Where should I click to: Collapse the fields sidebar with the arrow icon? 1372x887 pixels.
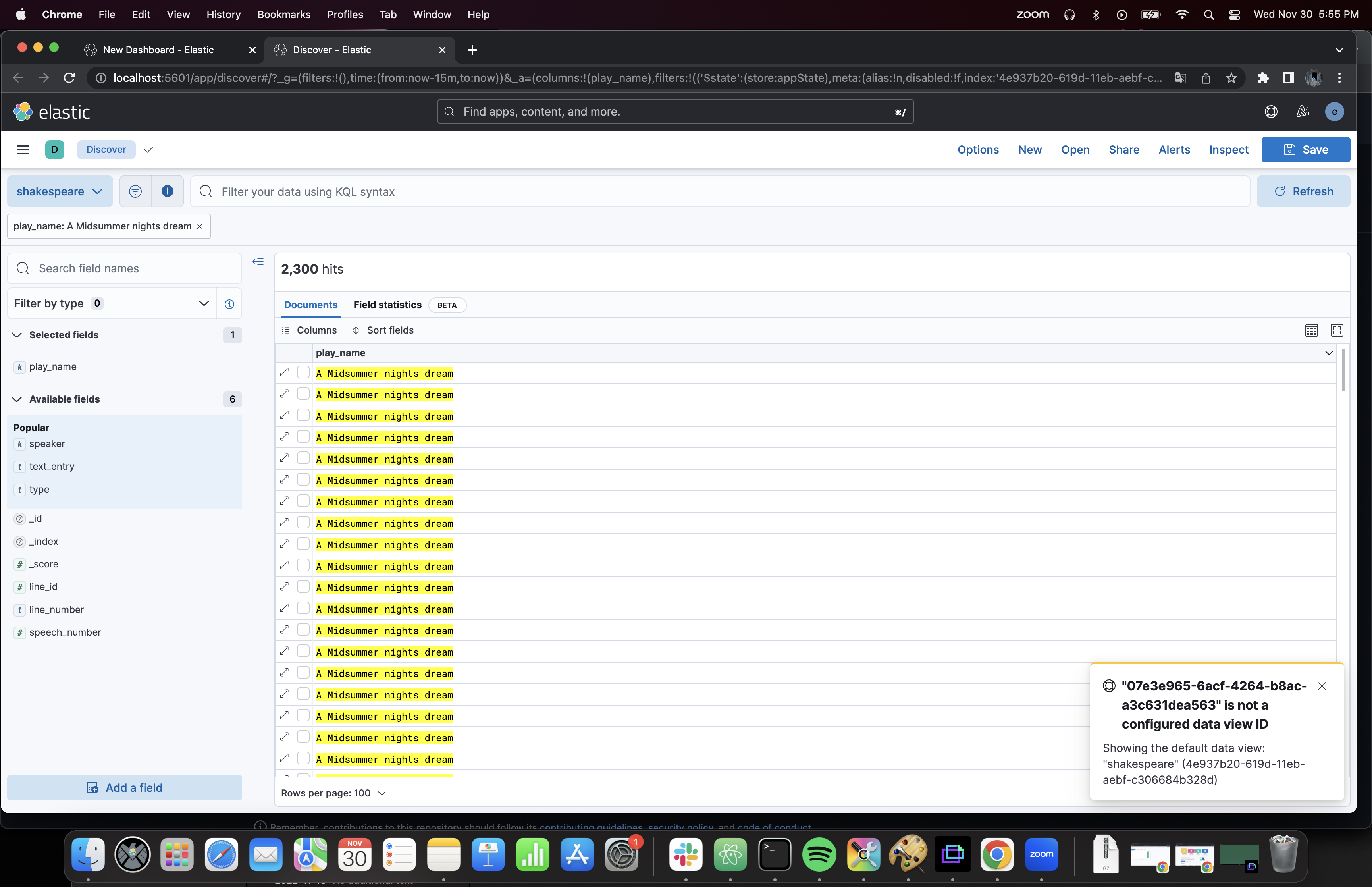[258, 262]
